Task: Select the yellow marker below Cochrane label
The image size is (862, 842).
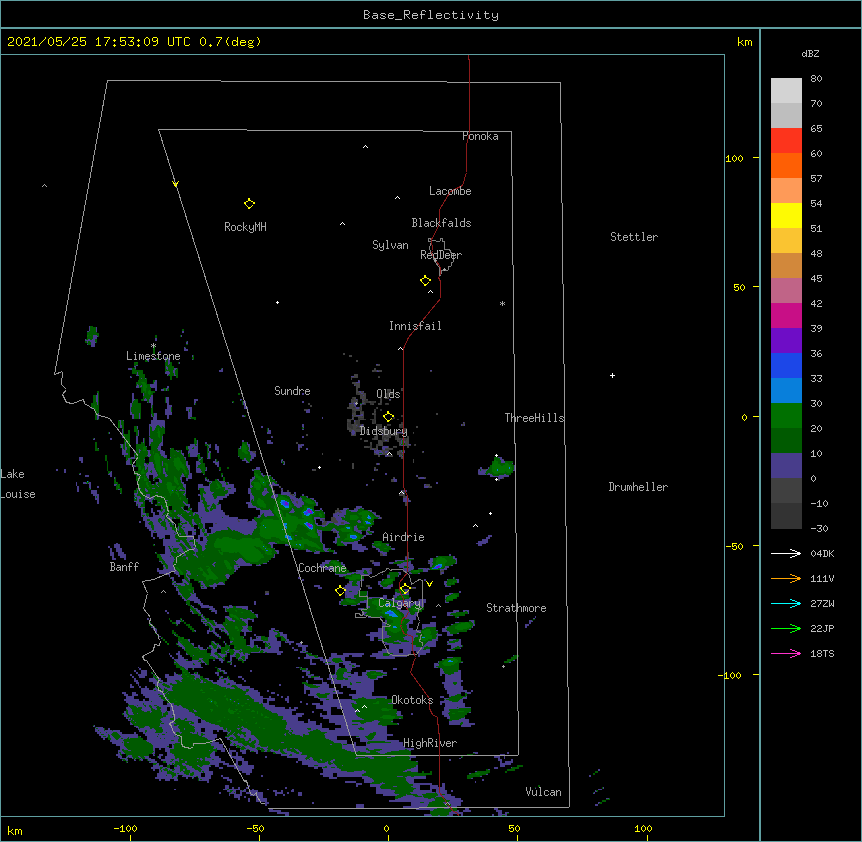Action: click(x=340, y=591)
